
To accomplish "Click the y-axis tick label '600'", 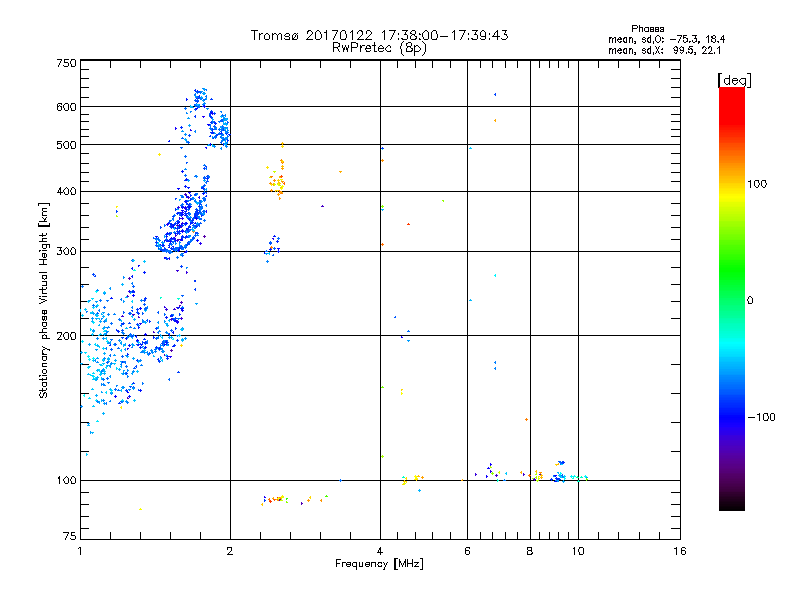I will click(x=66, y=107).
